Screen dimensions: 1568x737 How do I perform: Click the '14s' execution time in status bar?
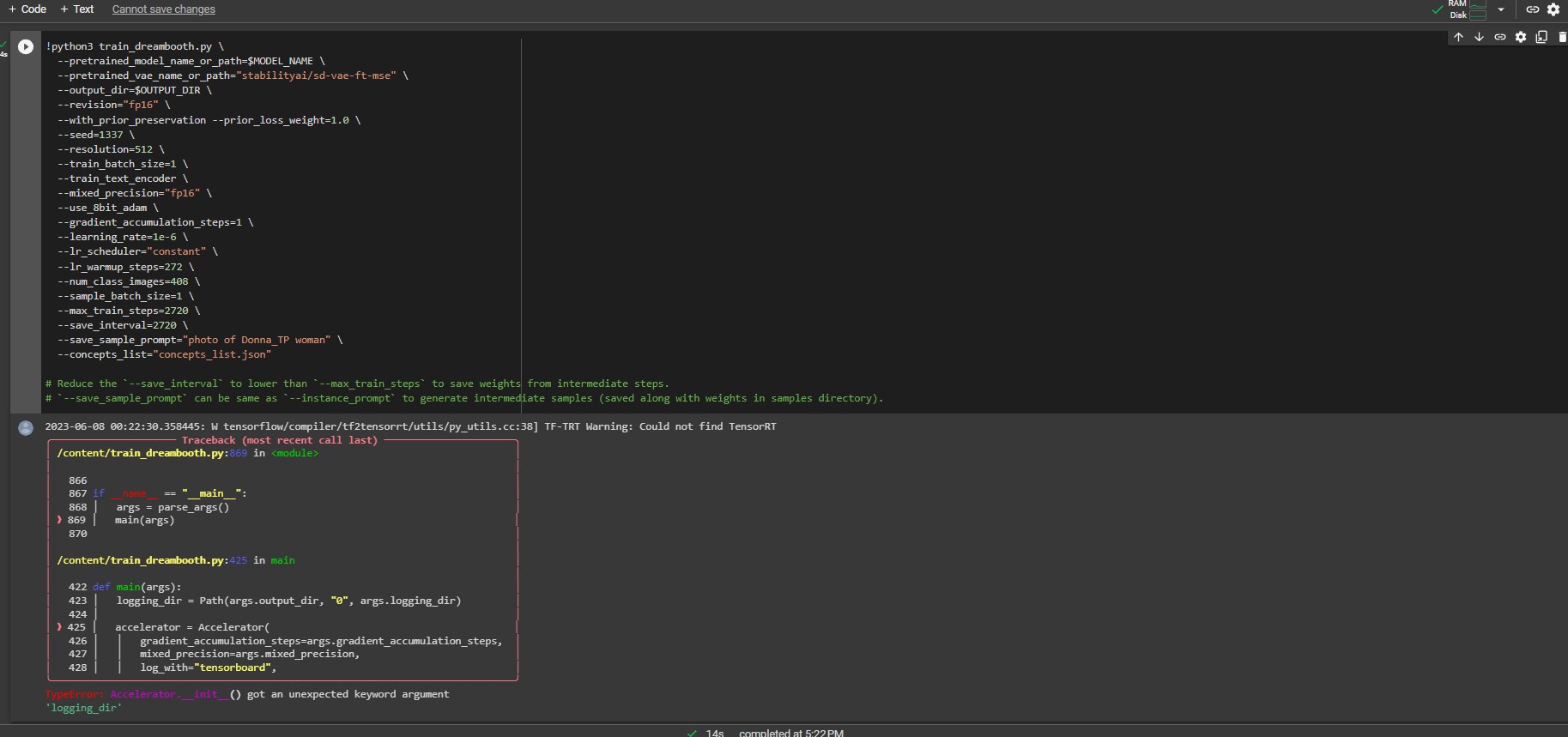pos(715,733)
